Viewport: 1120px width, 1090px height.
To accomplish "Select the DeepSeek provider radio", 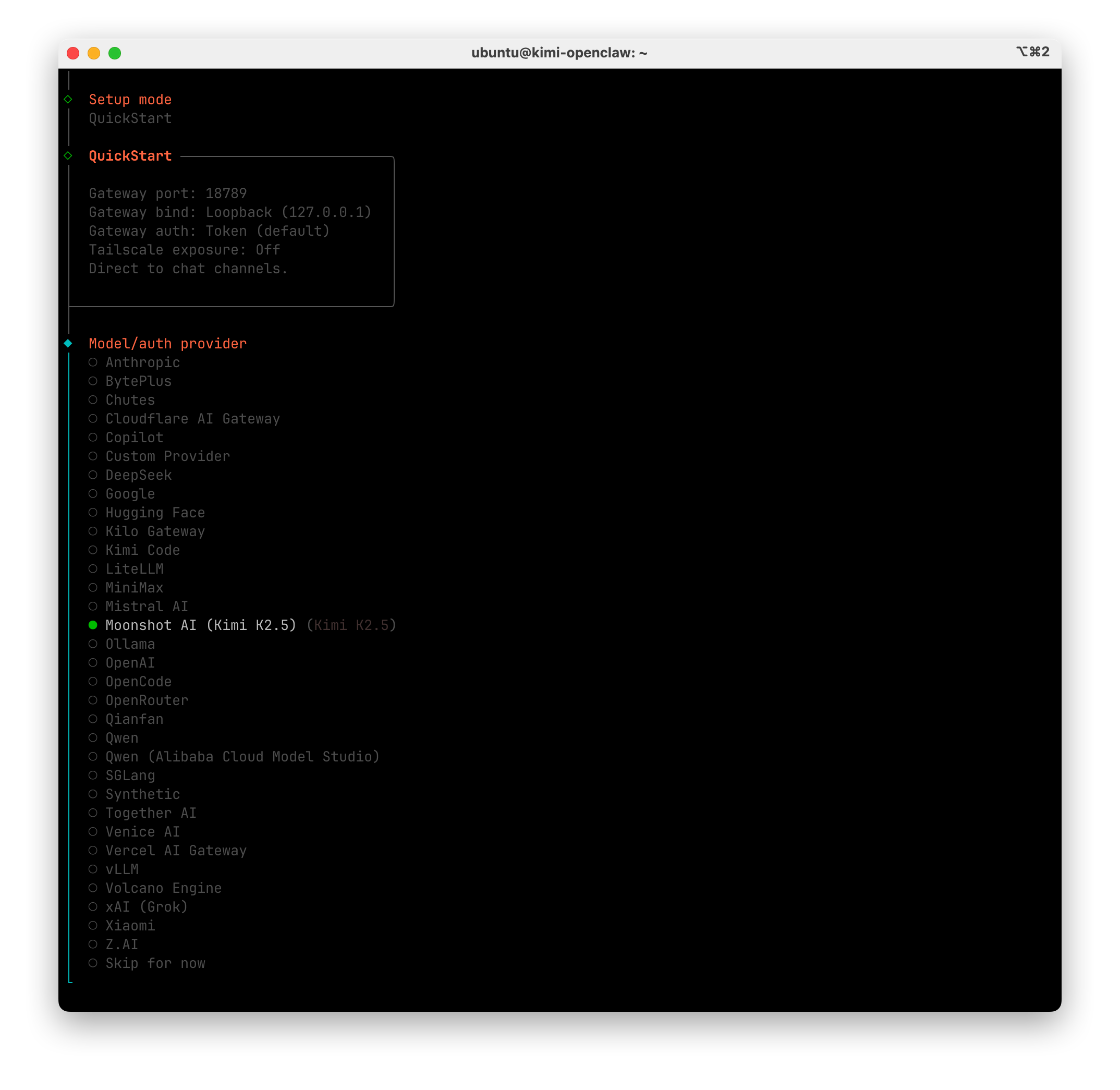I will click(x=138, y=475).
